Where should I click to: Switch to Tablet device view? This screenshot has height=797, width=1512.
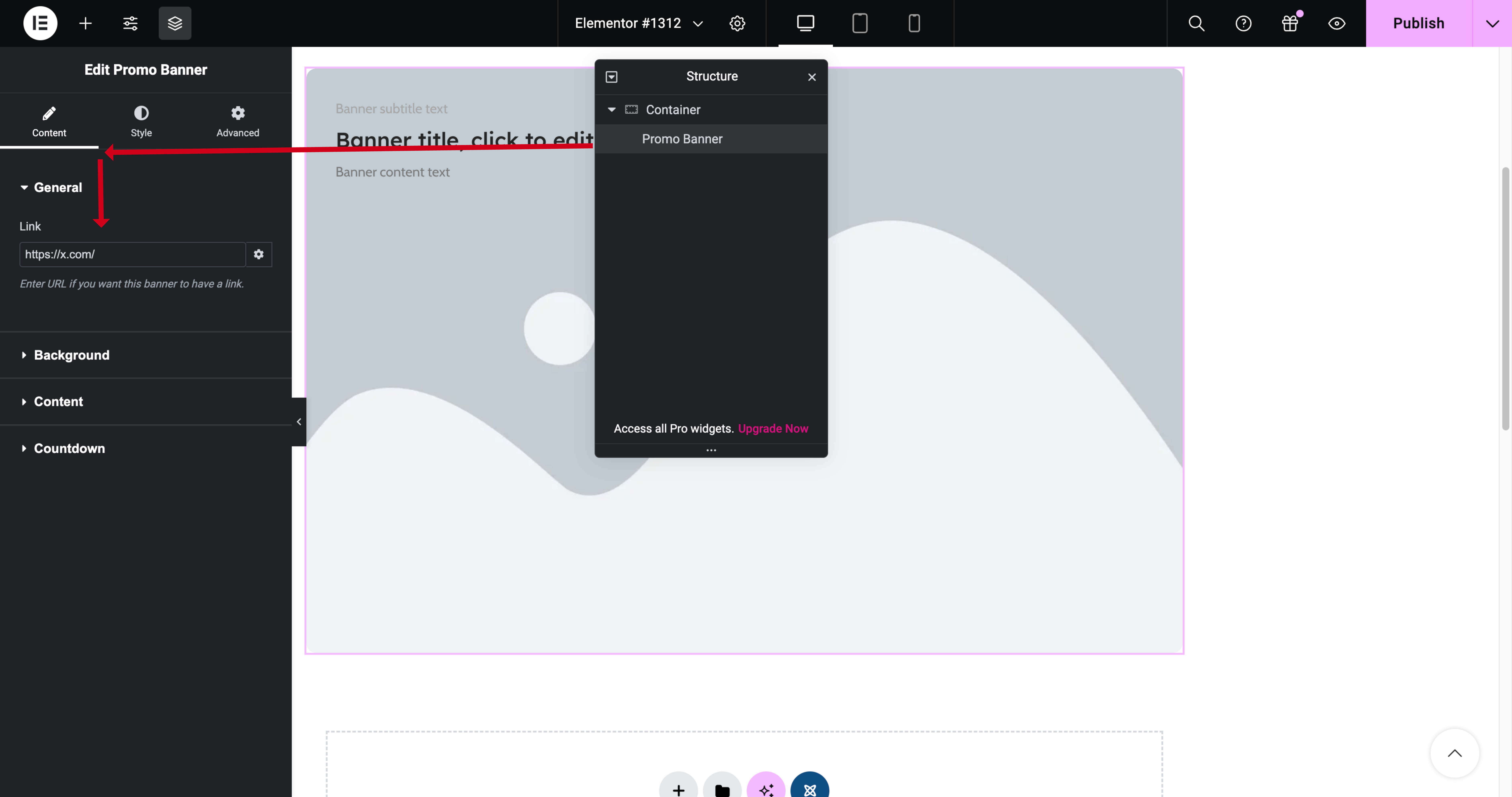860,24
